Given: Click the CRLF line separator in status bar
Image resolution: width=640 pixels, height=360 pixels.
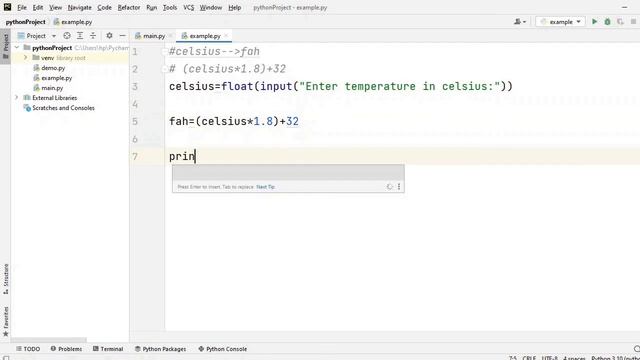Looking at the screenshot, I should [529, 358].
